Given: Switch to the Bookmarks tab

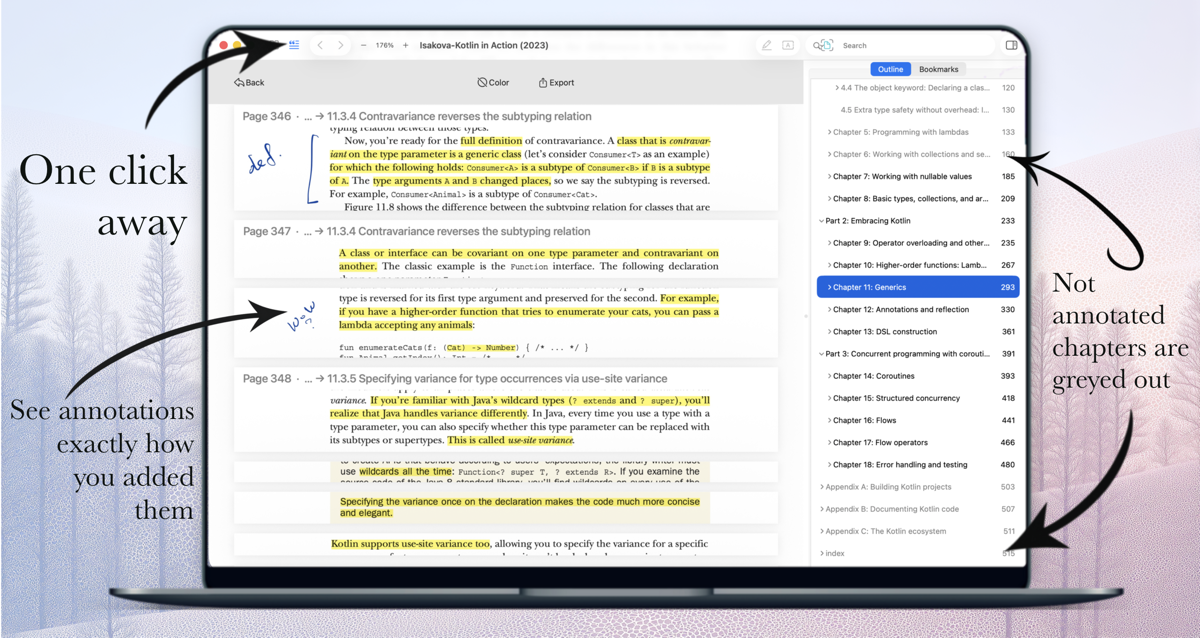Looking at the screenshot, I should [938, 69].
